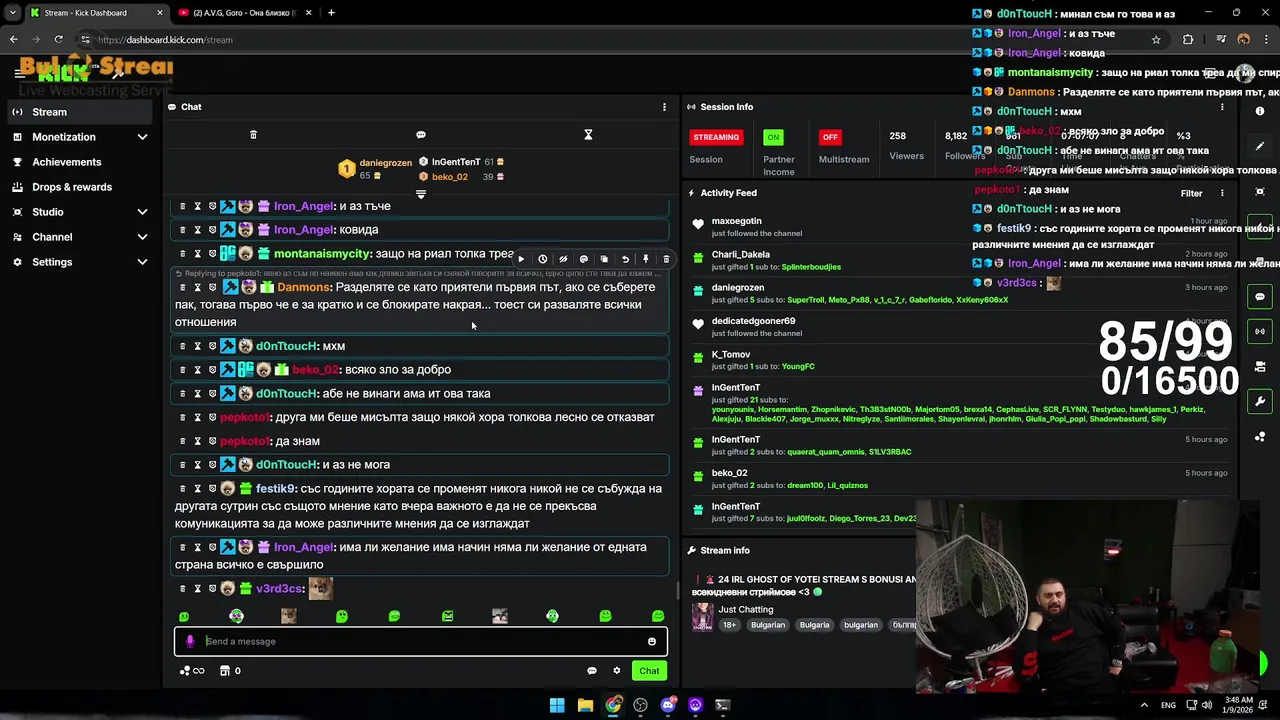Click the first green quick emote

(x=184, y=617)
